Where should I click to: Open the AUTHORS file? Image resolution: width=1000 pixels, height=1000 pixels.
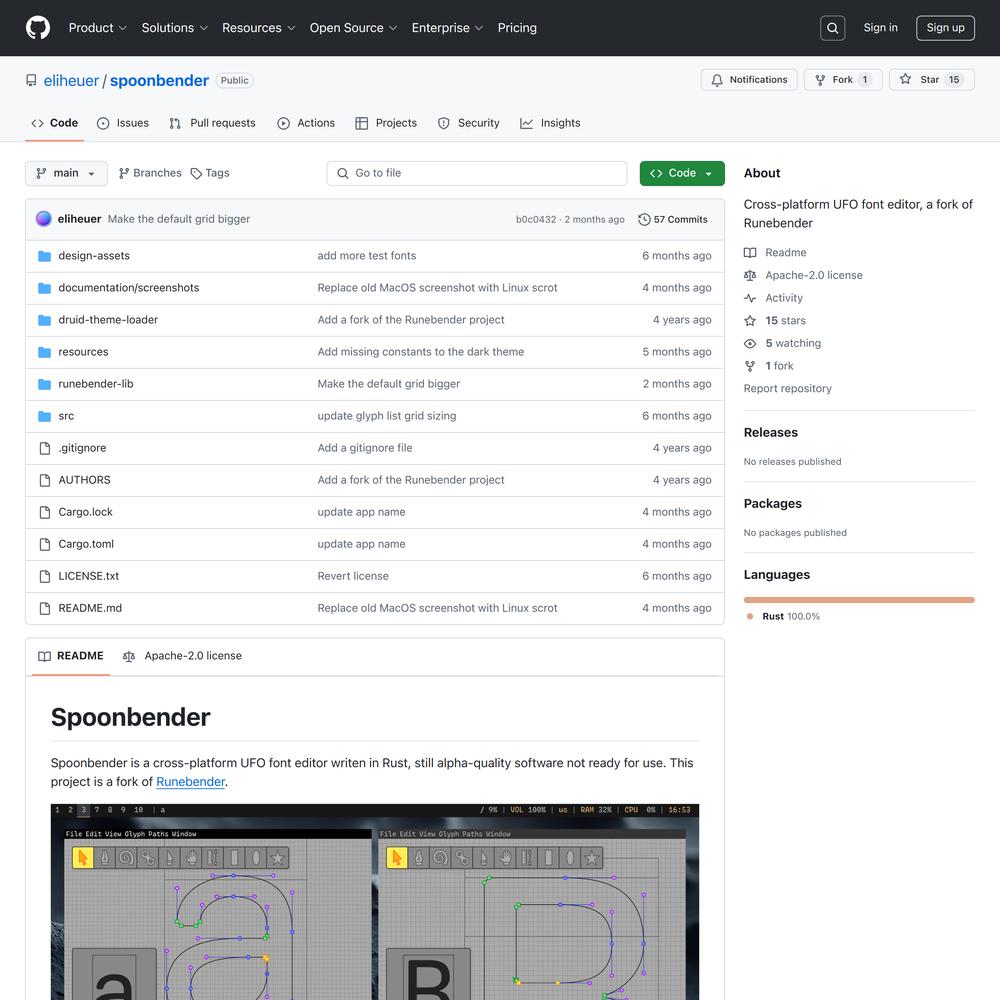tap(84, 480)
